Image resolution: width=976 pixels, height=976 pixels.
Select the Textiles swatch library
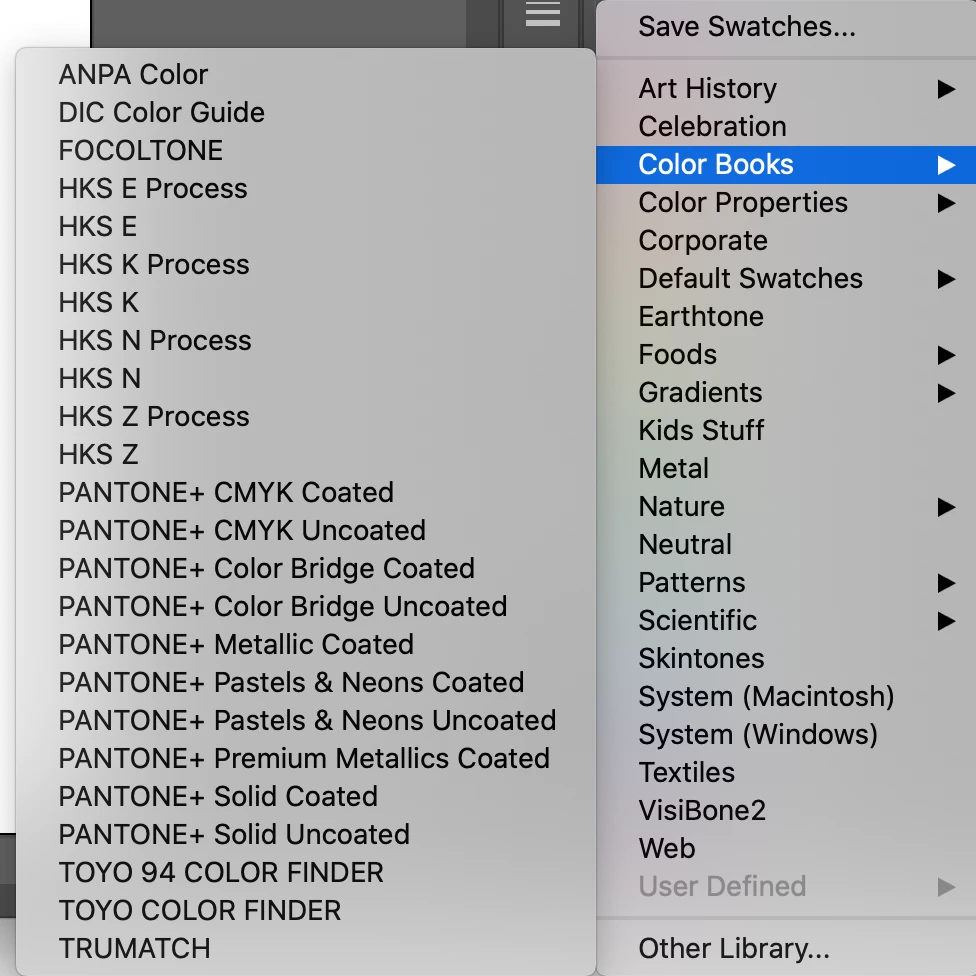(786, 772)
